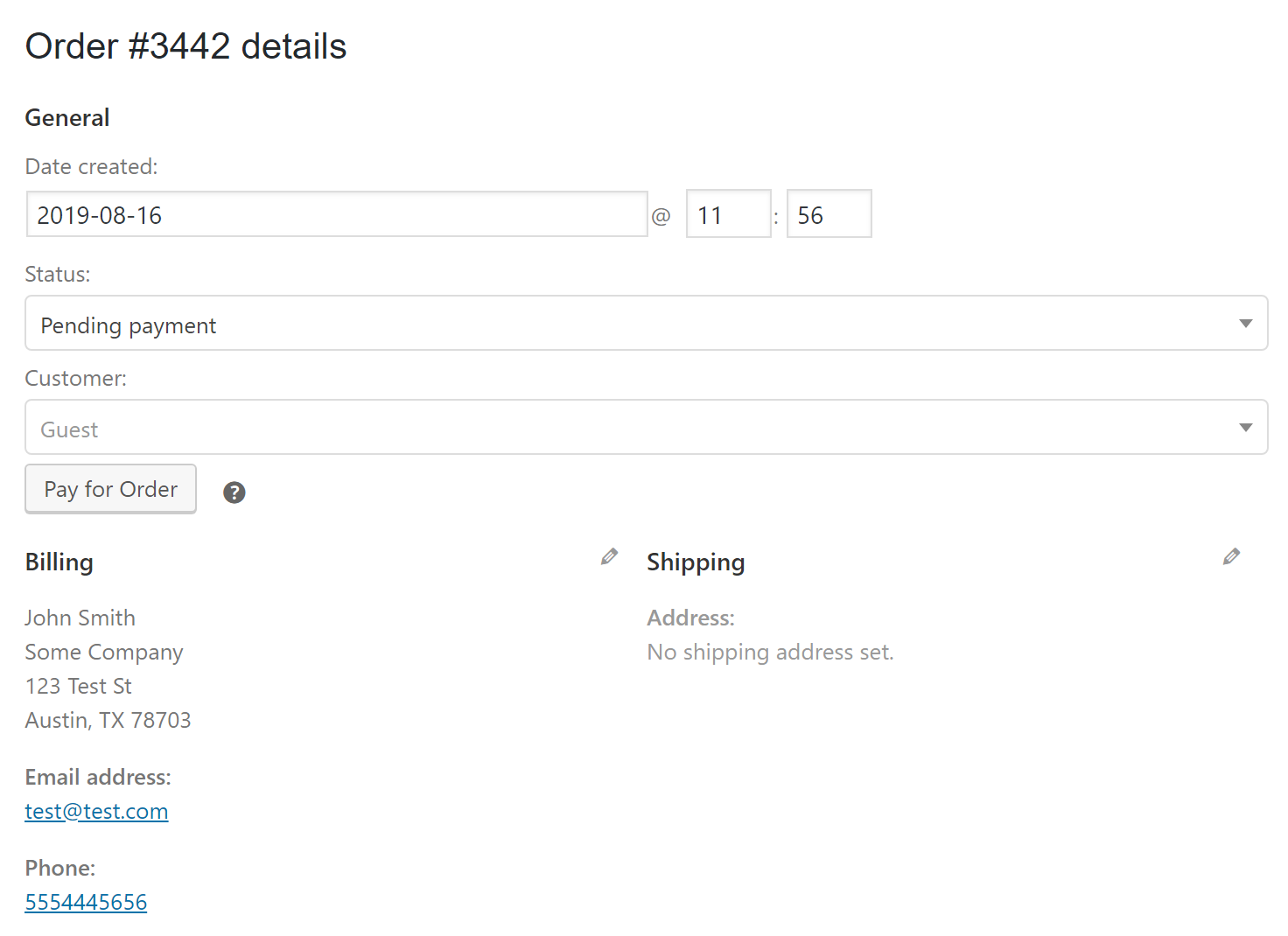
Task: Click the date created field 2019-08-16
Action: [337, 215]
